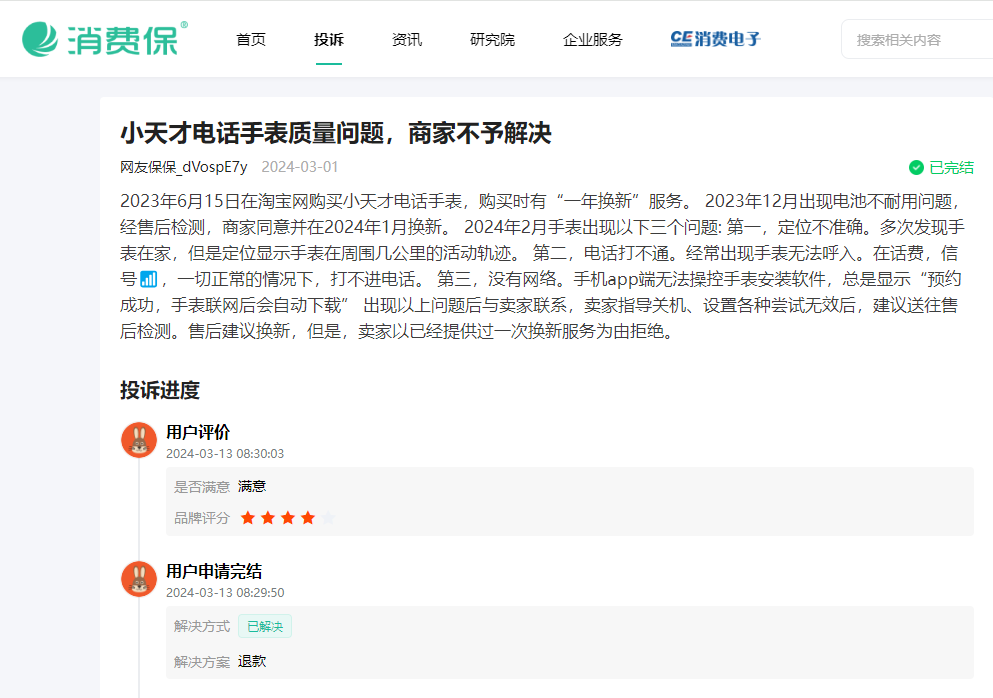
Task: Click the 是否满意 field label
Action: click(201, 487)
